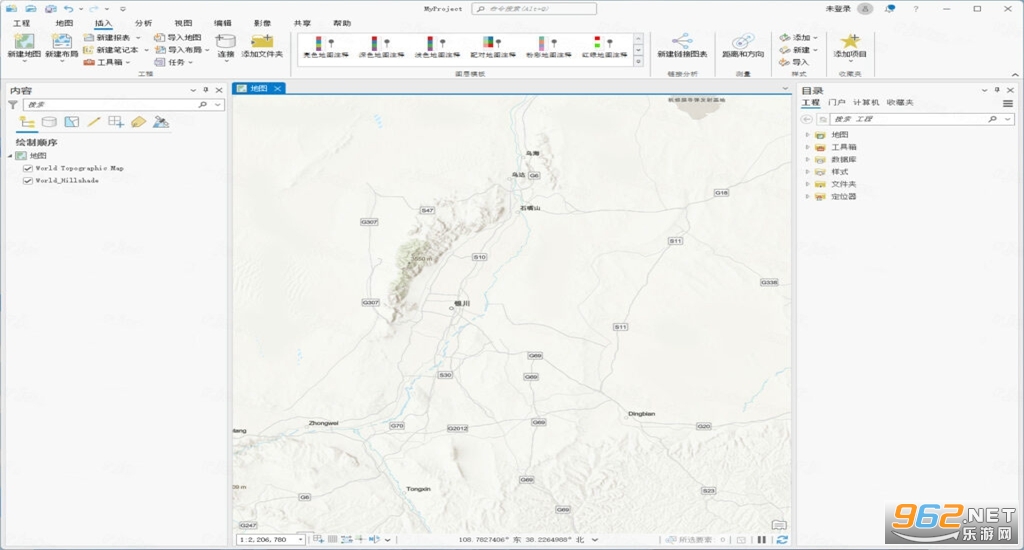Switch to the 门户 tab in Catalog pane
1024x550 pixels.
point(837,103)
